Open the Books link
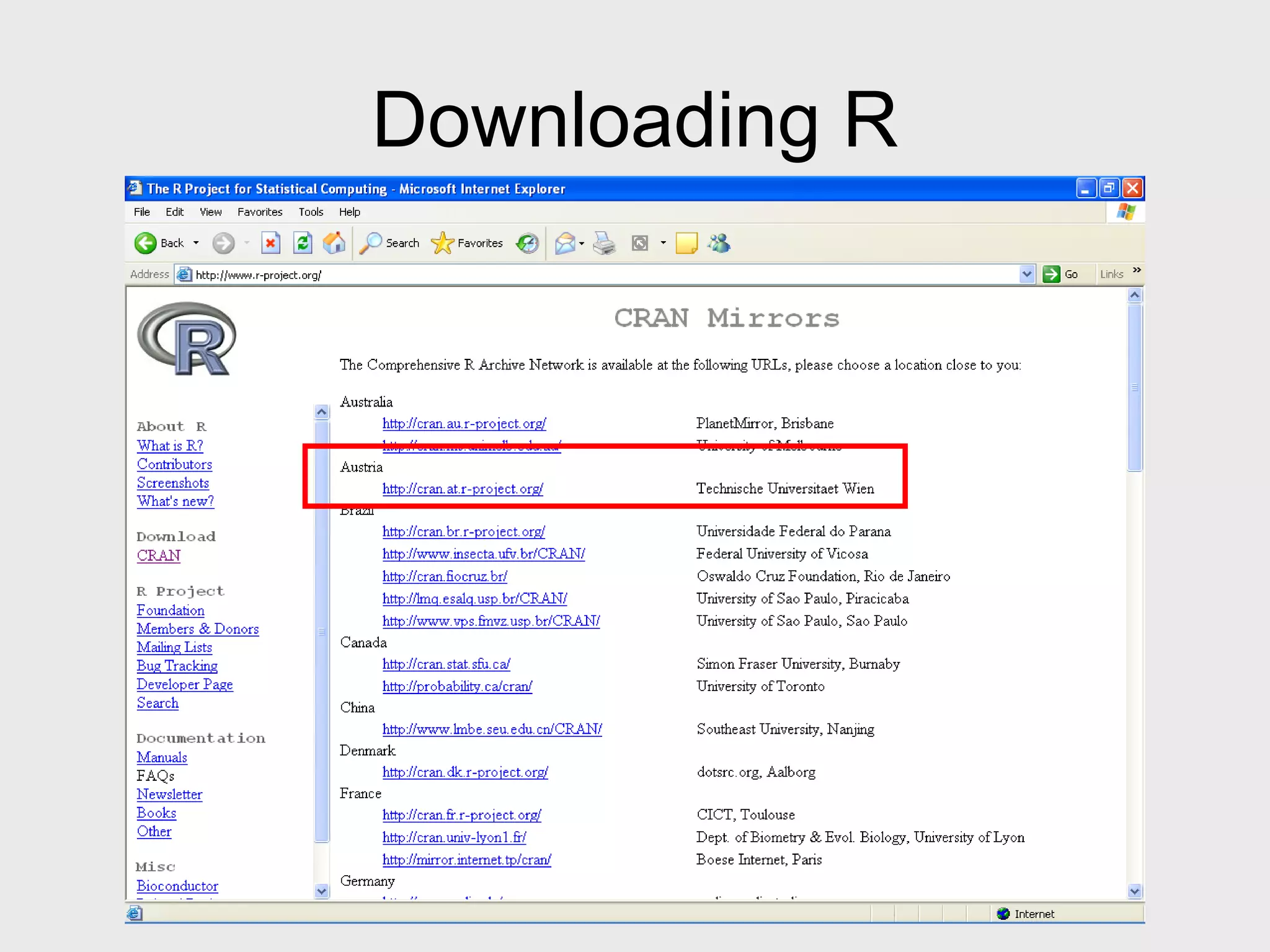The image size is (1270, 952). pos(156,813)
